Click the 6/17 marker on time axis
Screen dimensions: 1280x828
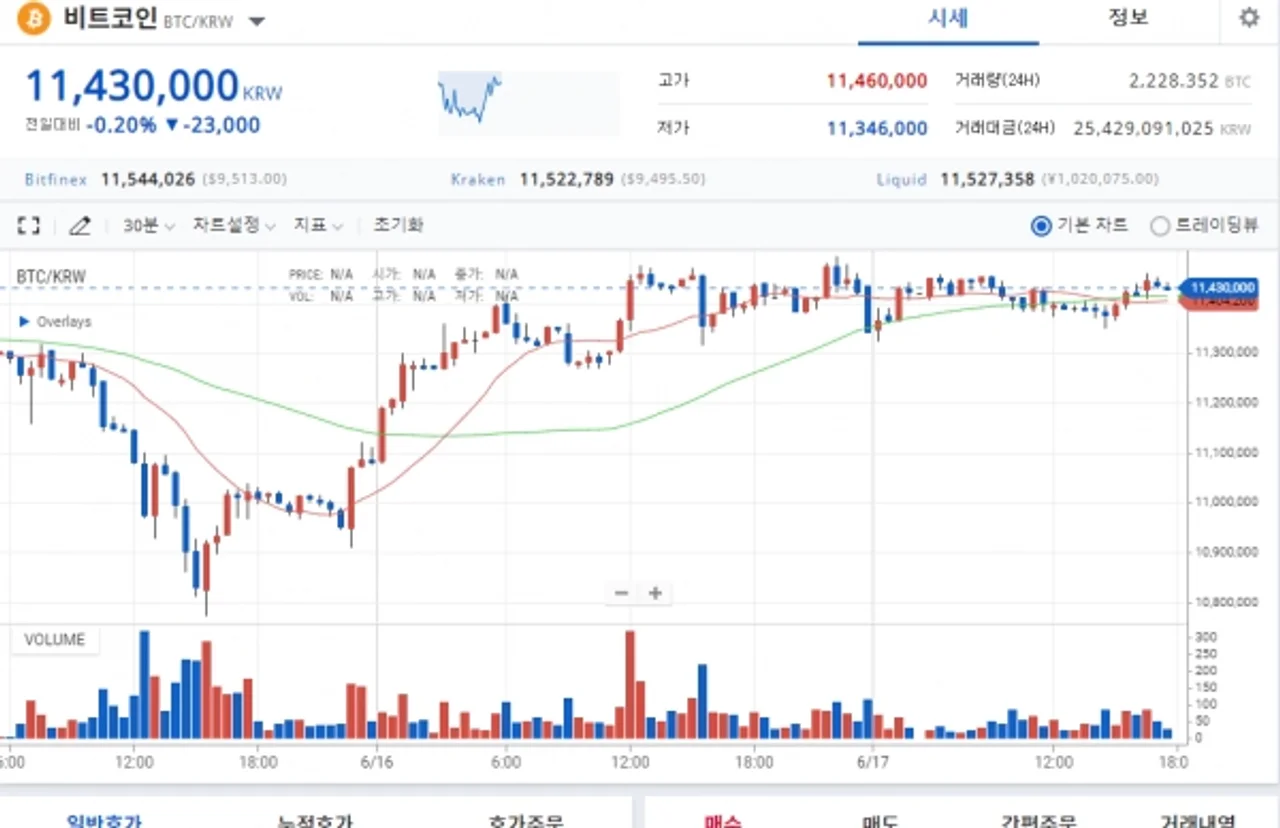pos(873,762)
